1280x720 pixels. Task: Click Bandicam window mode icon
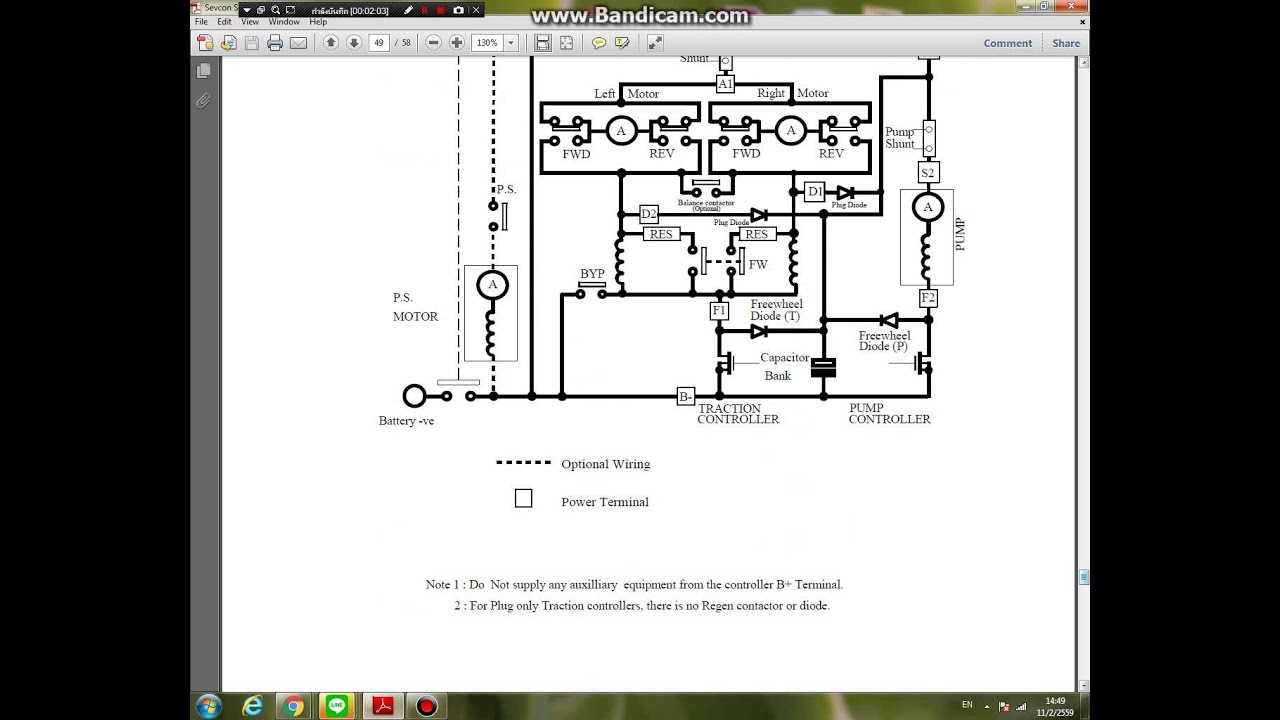coord(260,10)
